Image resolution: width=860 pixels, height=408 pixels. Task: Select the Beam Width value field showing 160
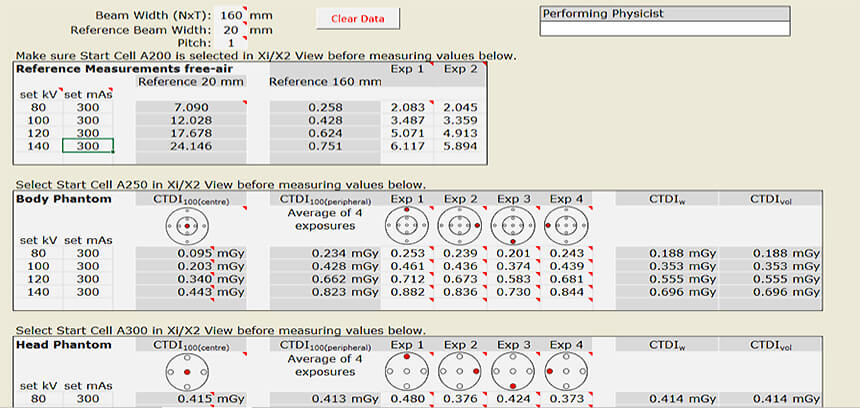[x=230, y=16]
